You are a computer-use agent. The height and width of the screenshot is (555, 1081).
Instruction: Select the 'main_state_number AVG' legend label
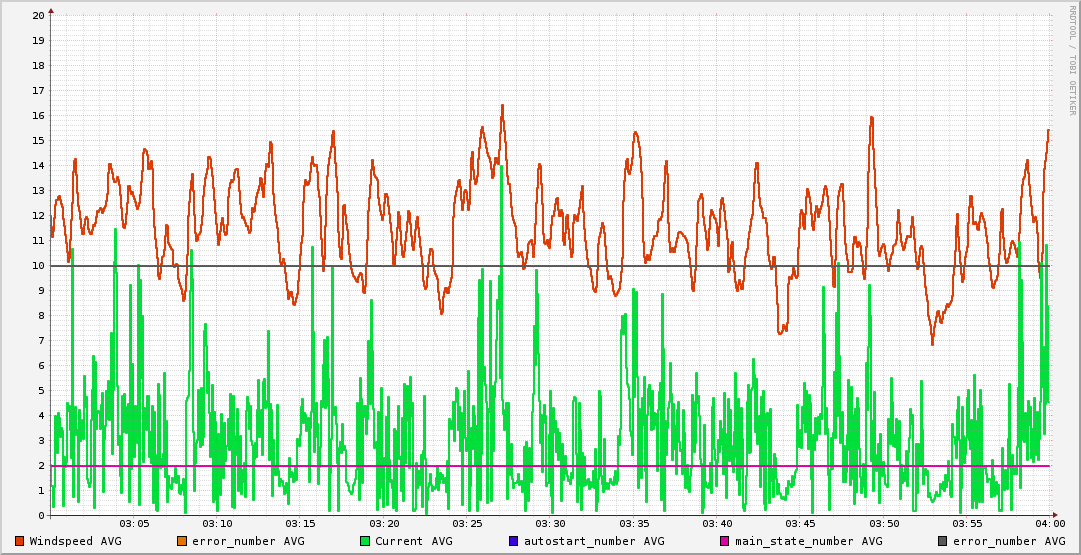click(x=809, y=541)
